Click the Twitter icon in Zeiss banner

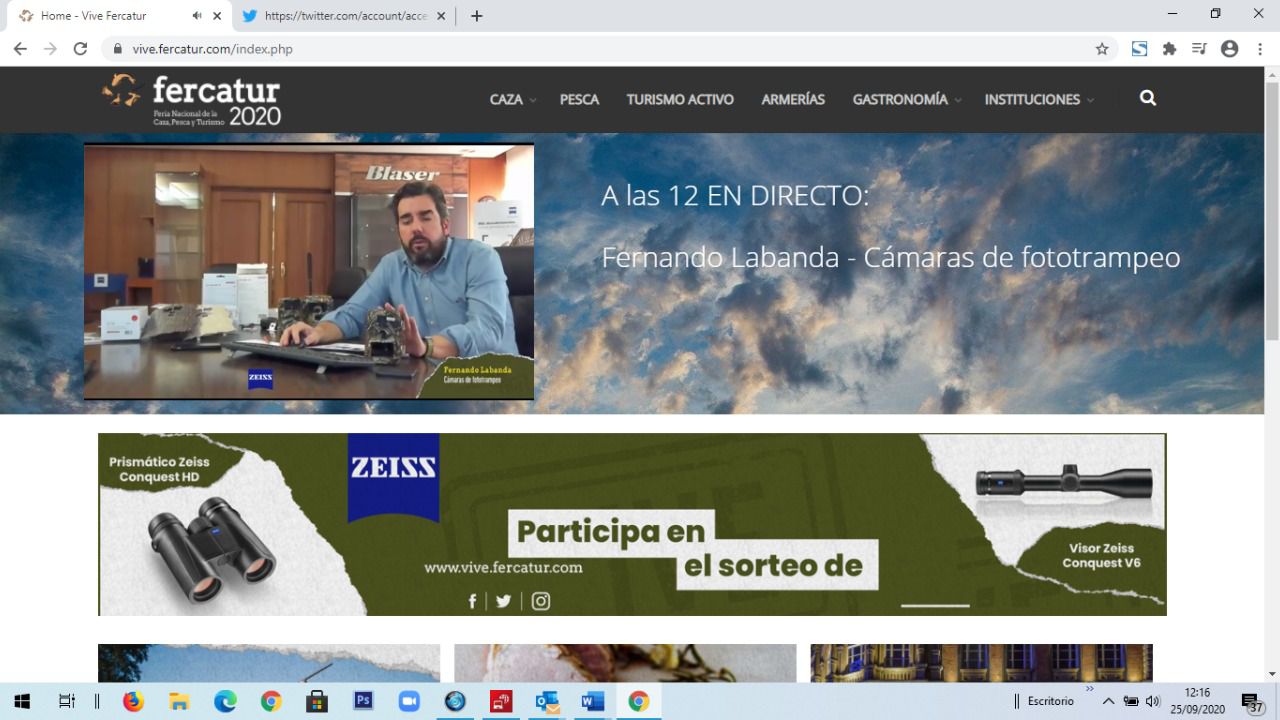click(x=503, y=601)
